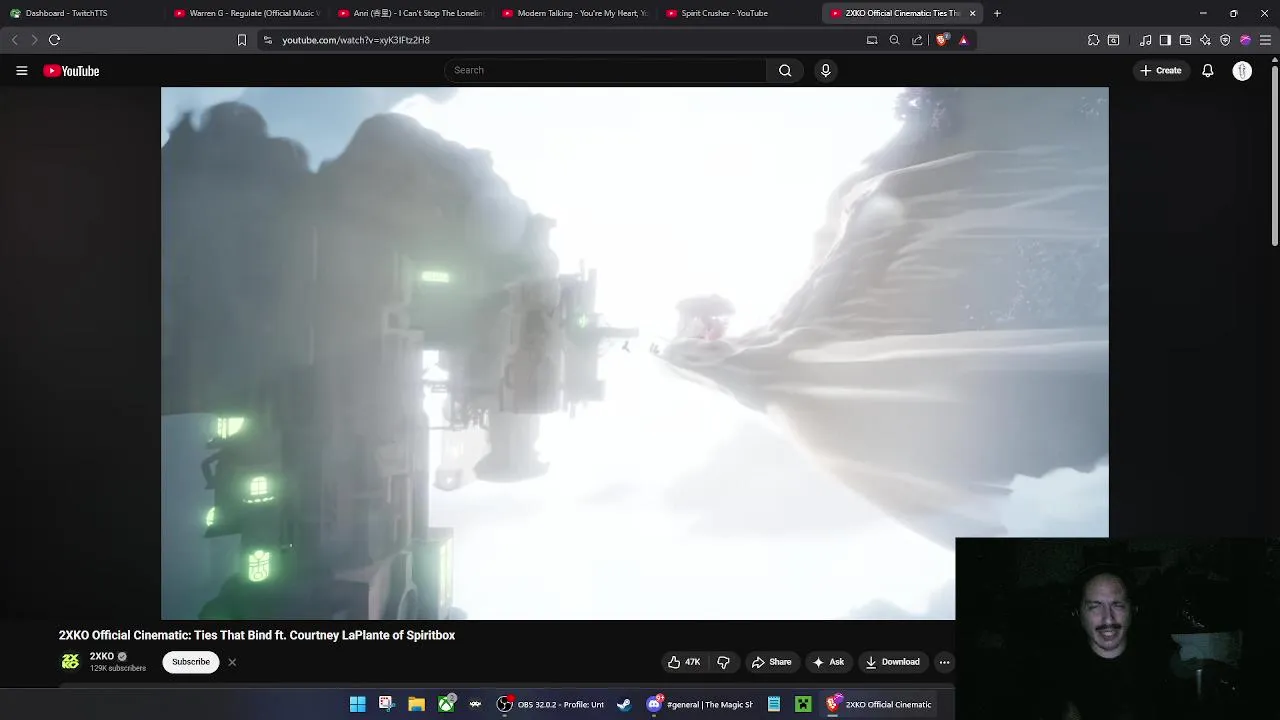Go back in browser history

tap(14, 40)
